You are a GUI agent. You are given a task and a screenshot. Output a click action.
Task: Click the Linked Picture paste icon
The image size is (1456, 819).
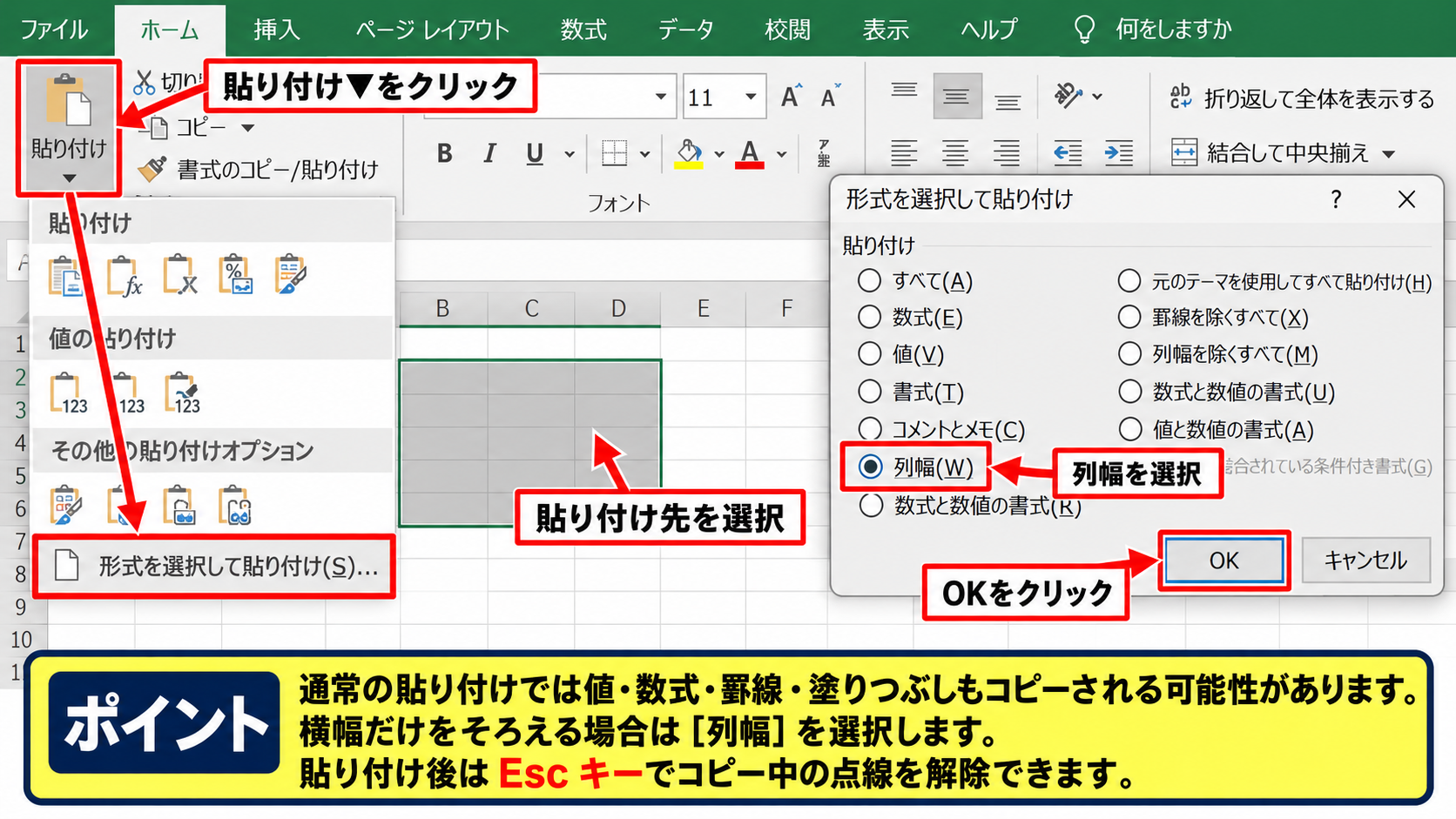236,506
